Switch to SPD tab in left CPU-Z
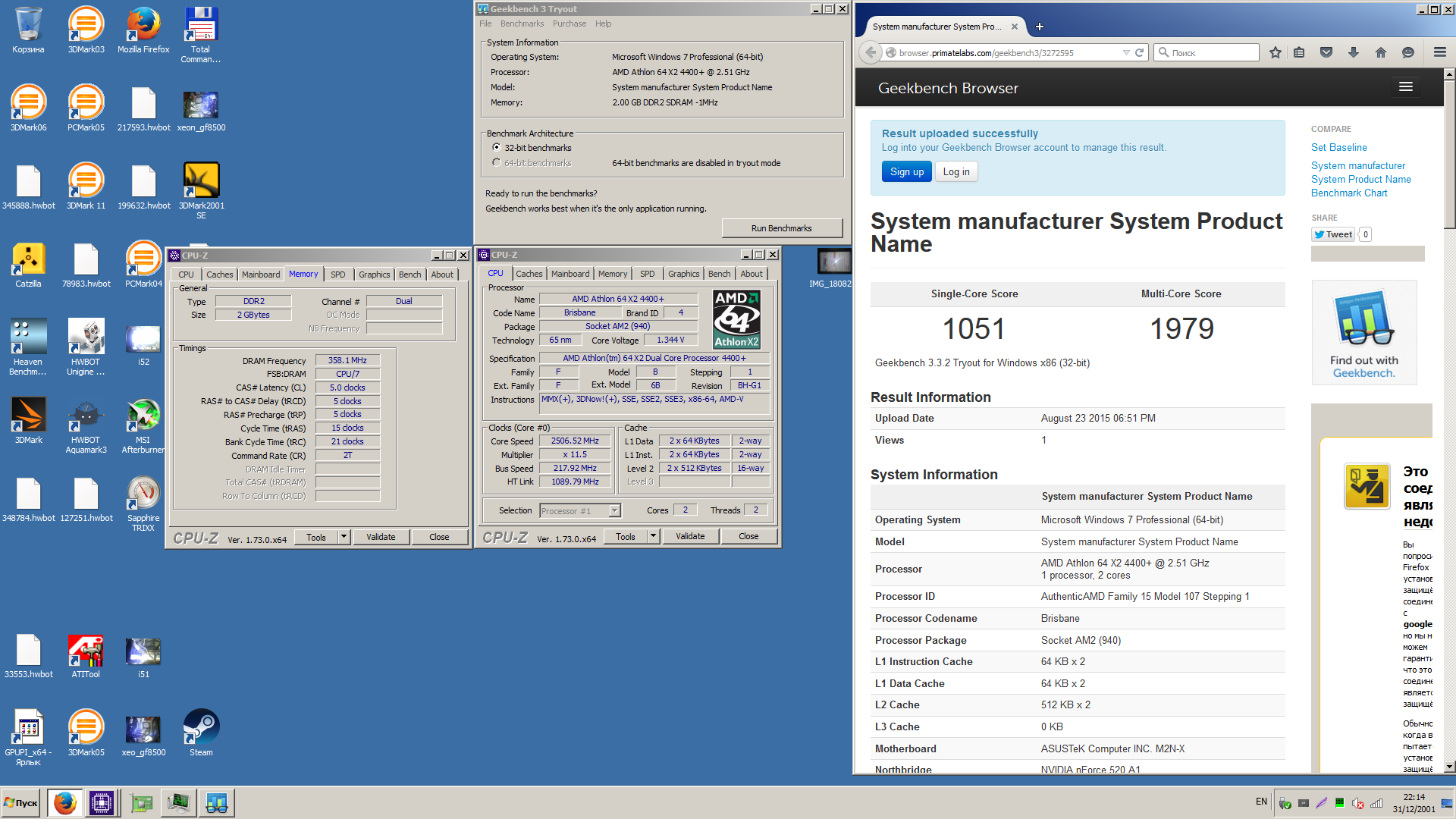This screenshot has height=819, width=1456. (338, 275)
